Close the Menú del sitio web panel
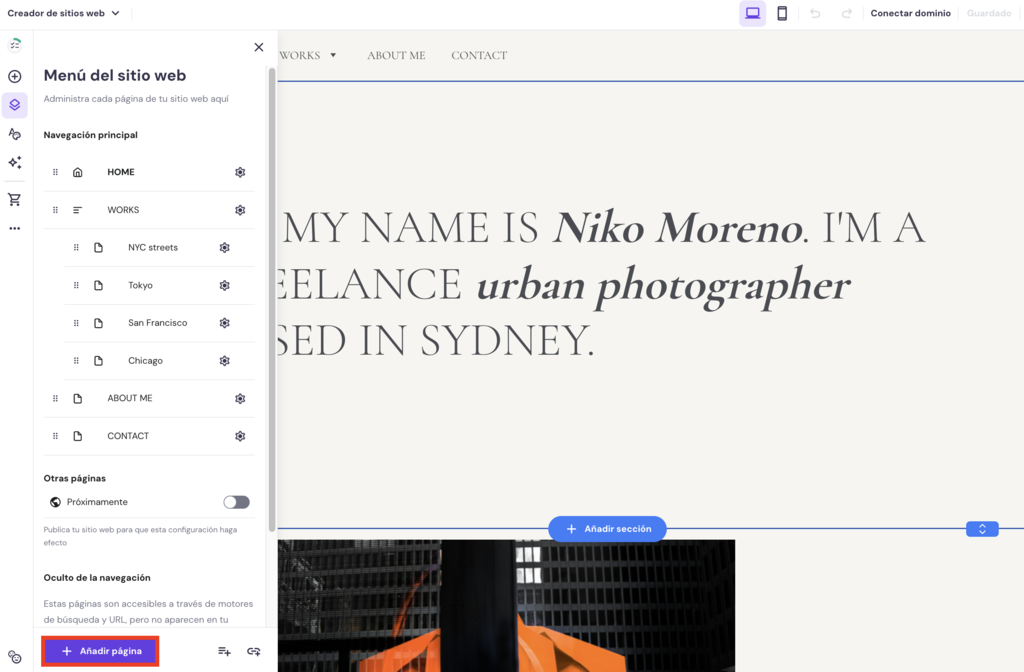This screenshot has width=1024, height=672. click(259, 47)
